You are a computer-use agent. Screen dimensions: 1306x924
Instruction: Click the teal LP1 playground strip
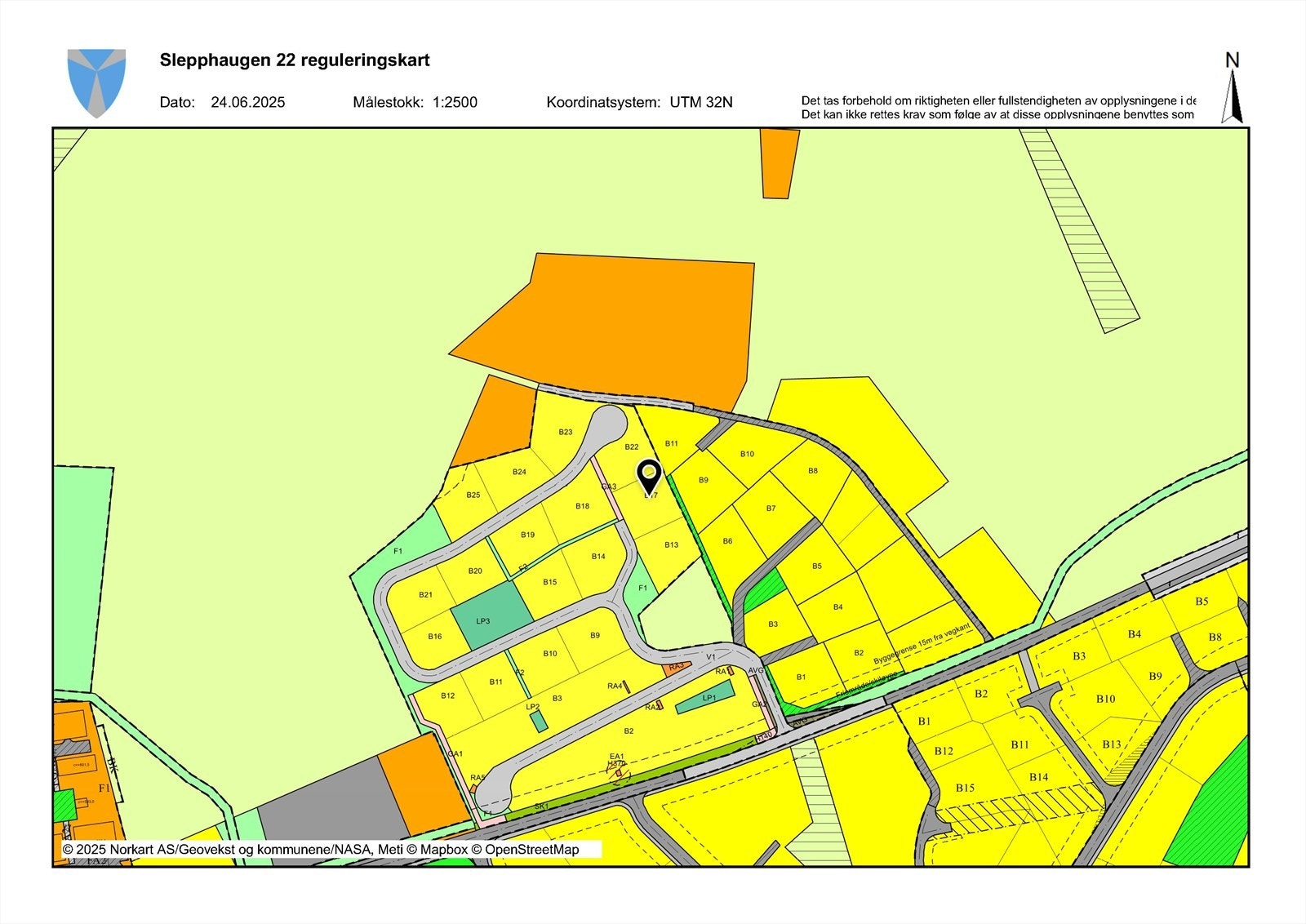707,698
